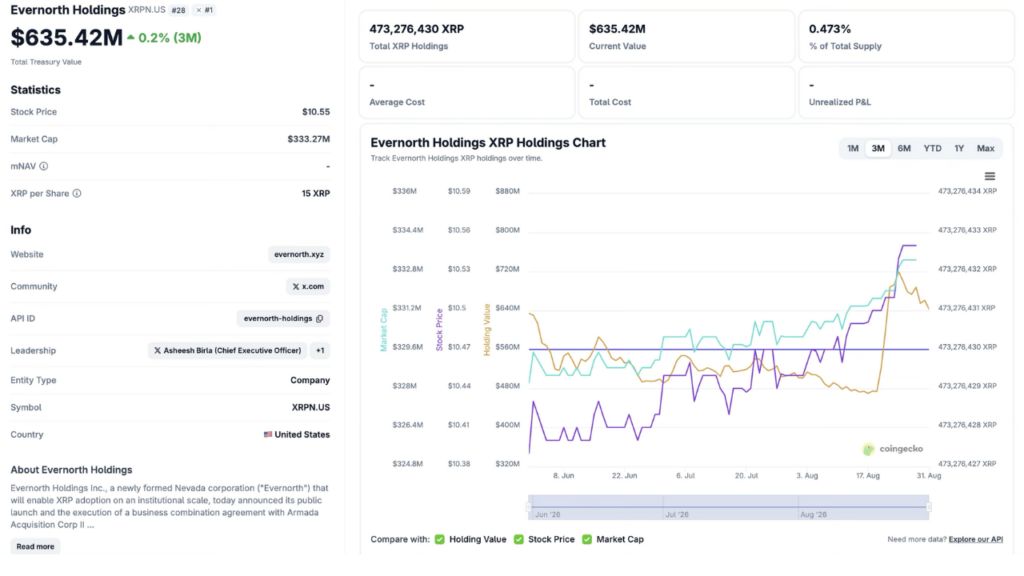1024x576 pixels.
Task: Copy the evernorth-holdings API ID icon
Action: pyautogui.click(x=319, y=319)
